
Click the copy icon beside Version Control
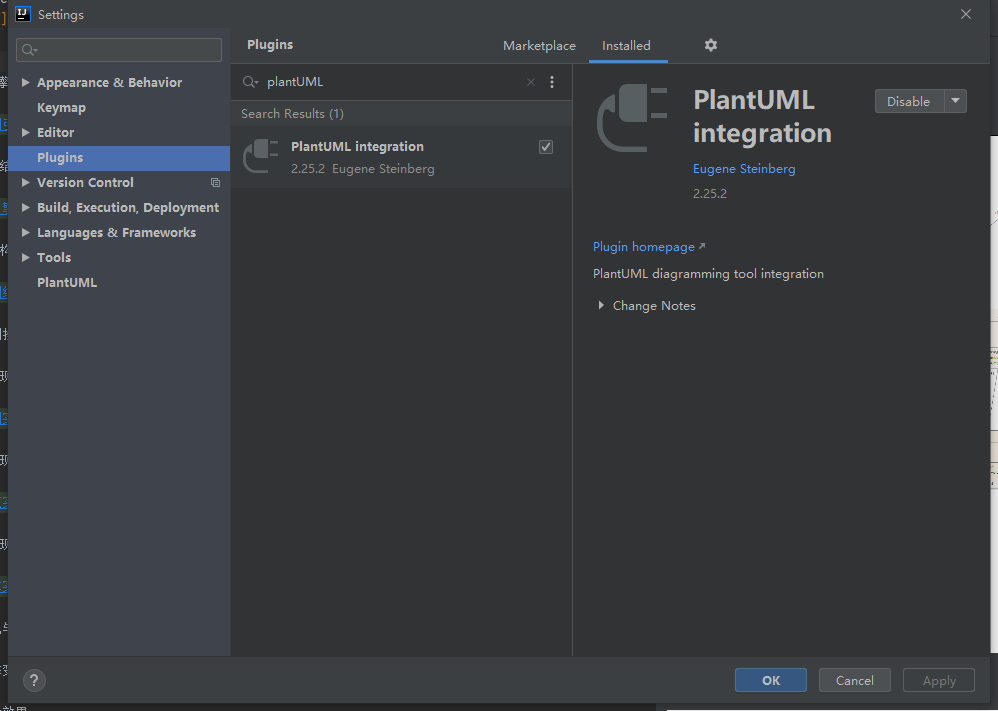(x=215, y=183)
